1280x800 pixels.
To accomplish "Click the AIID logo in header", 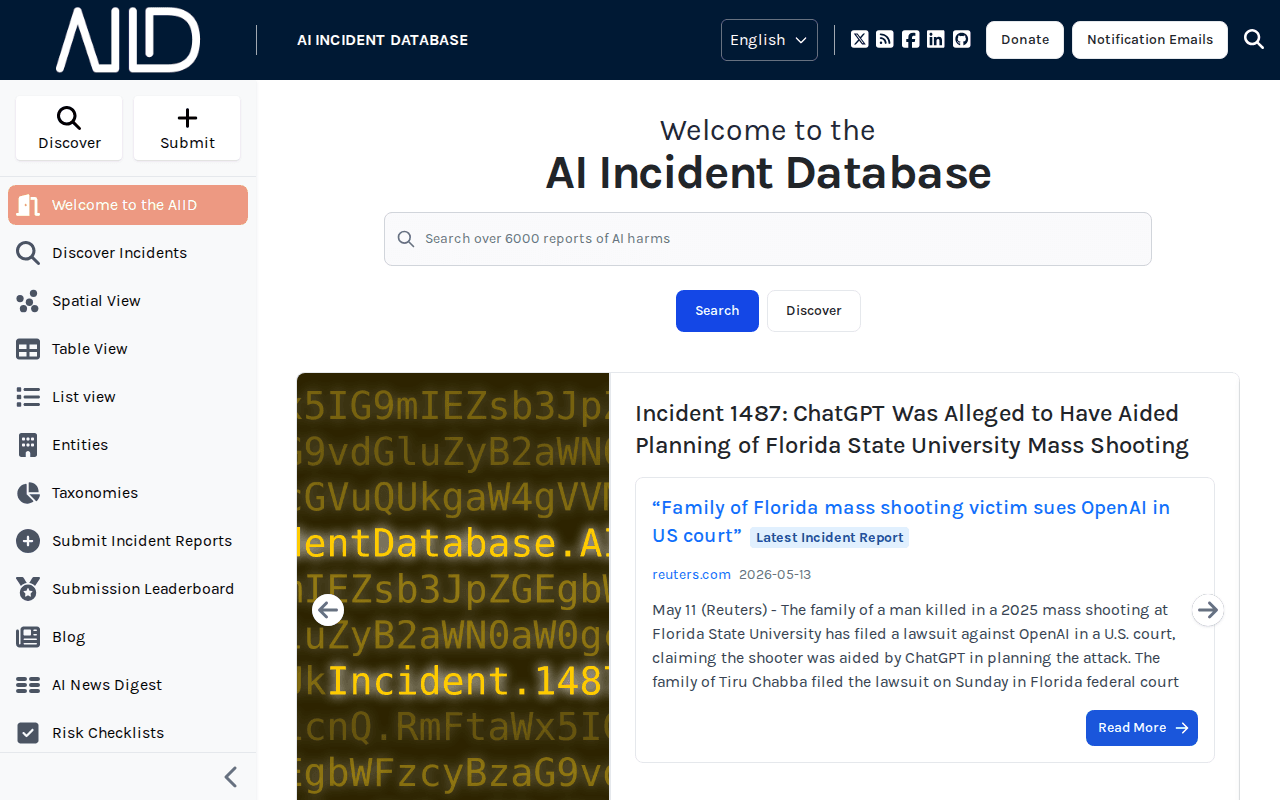I will [128, 40].
